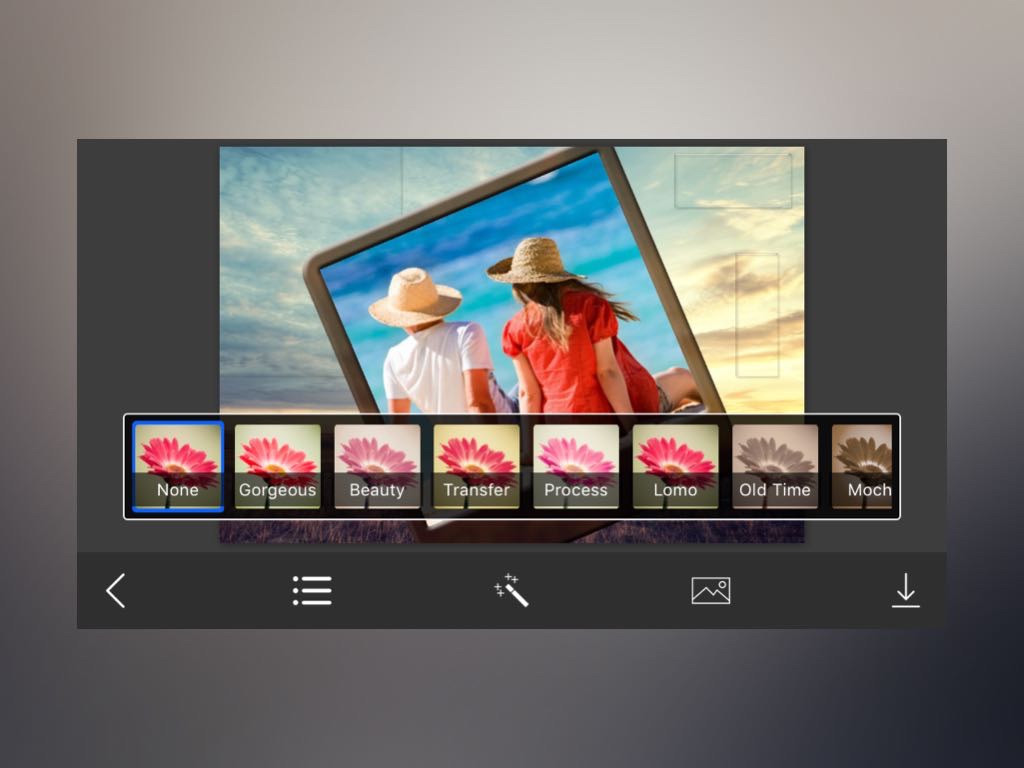Image resolution: width=1024 pixels, height=768 pixels.
Task: Tap the man's straw hat
Action: click(x=414, y=297)
